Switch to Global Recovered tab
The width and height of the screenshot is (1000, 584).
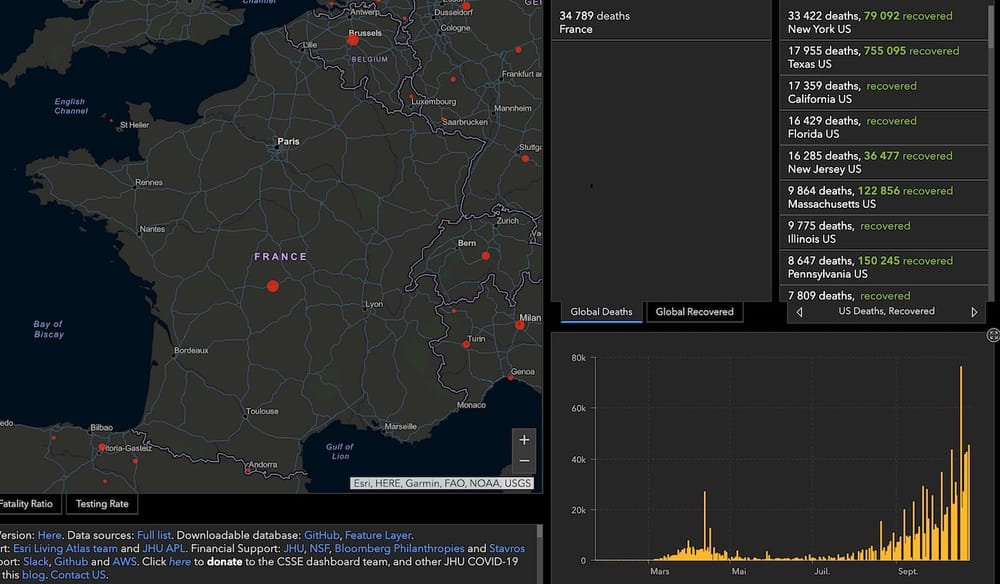point(695,312)
